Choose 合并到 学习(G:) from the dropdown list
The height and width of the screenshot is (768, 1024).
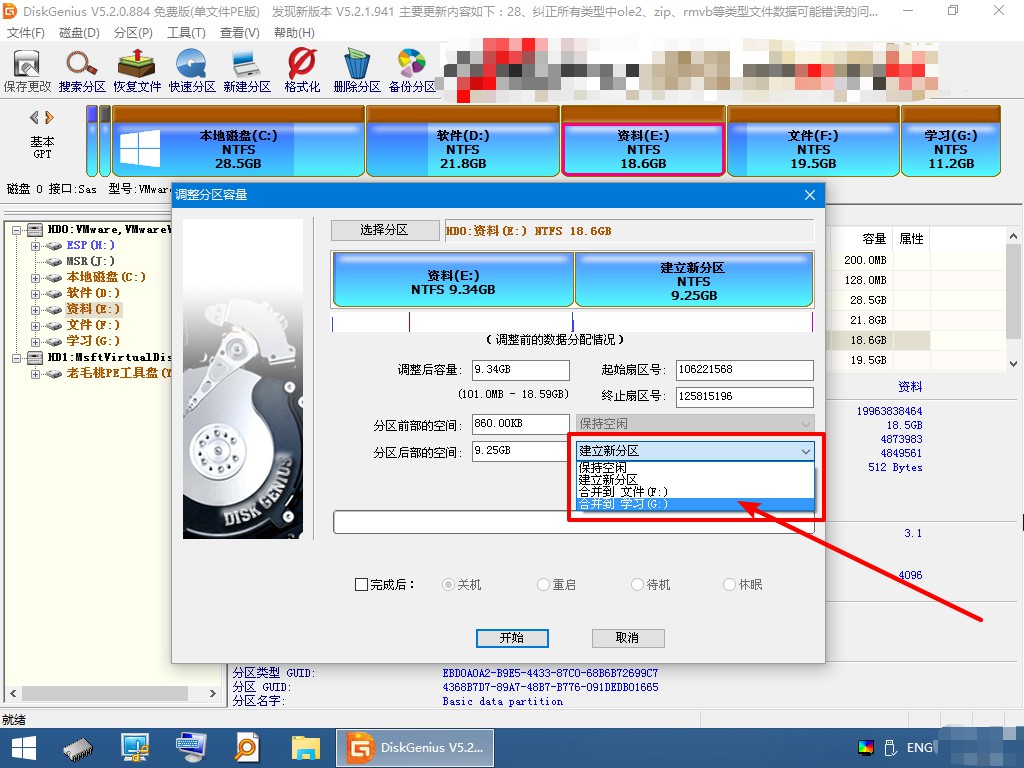(696, 504)
